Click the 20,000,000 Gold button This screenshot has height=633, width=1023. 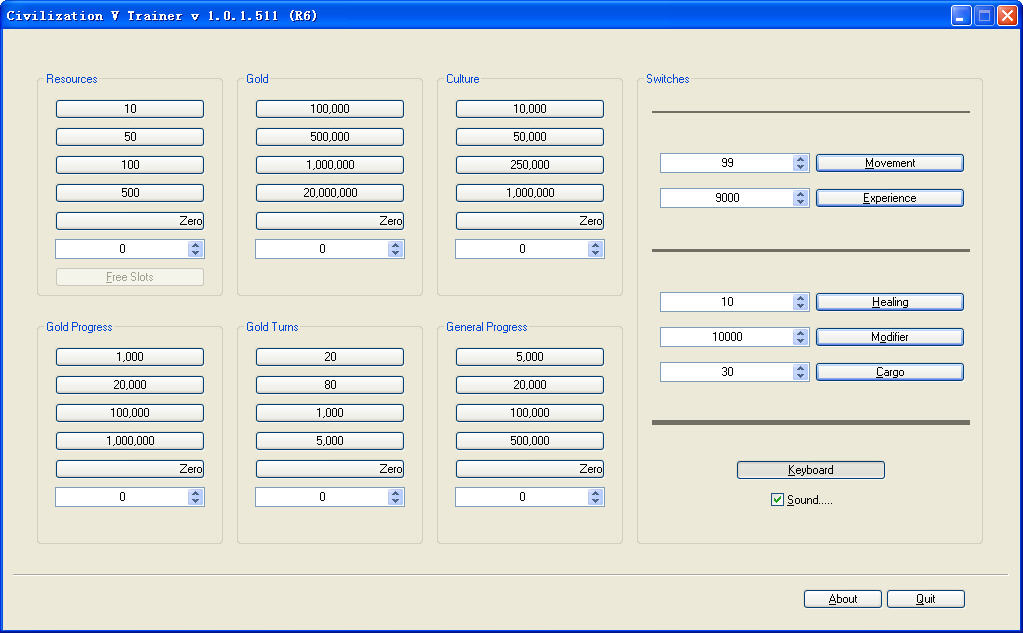(330, 193)
